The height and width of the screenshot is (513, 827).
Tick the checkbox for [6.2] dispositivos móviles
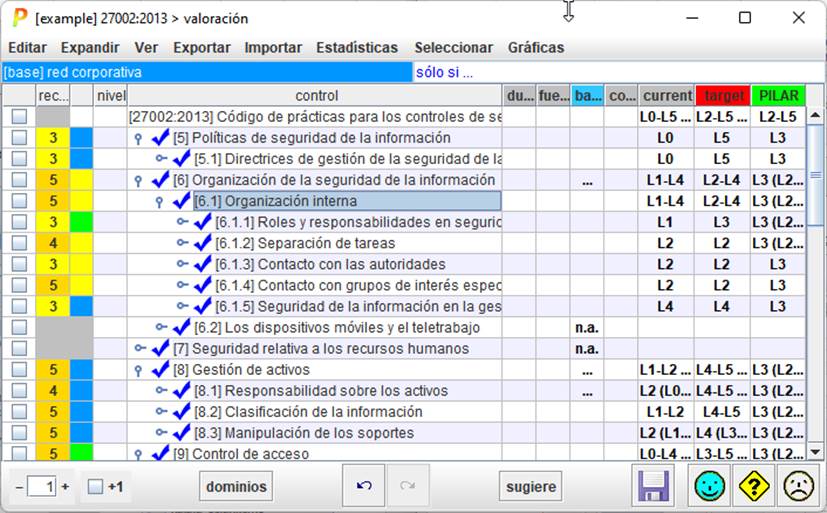click(x=20, y=327)
